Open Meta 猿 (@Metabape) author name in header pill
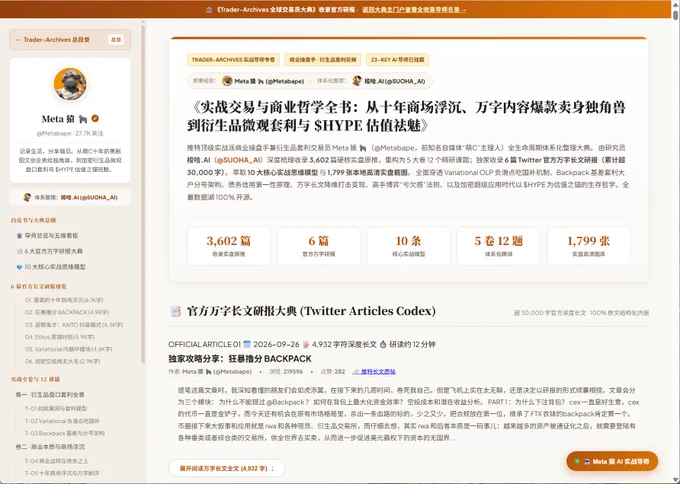This screenshot has width=680, height=484. pyautogui.click(x=269, y=81)
